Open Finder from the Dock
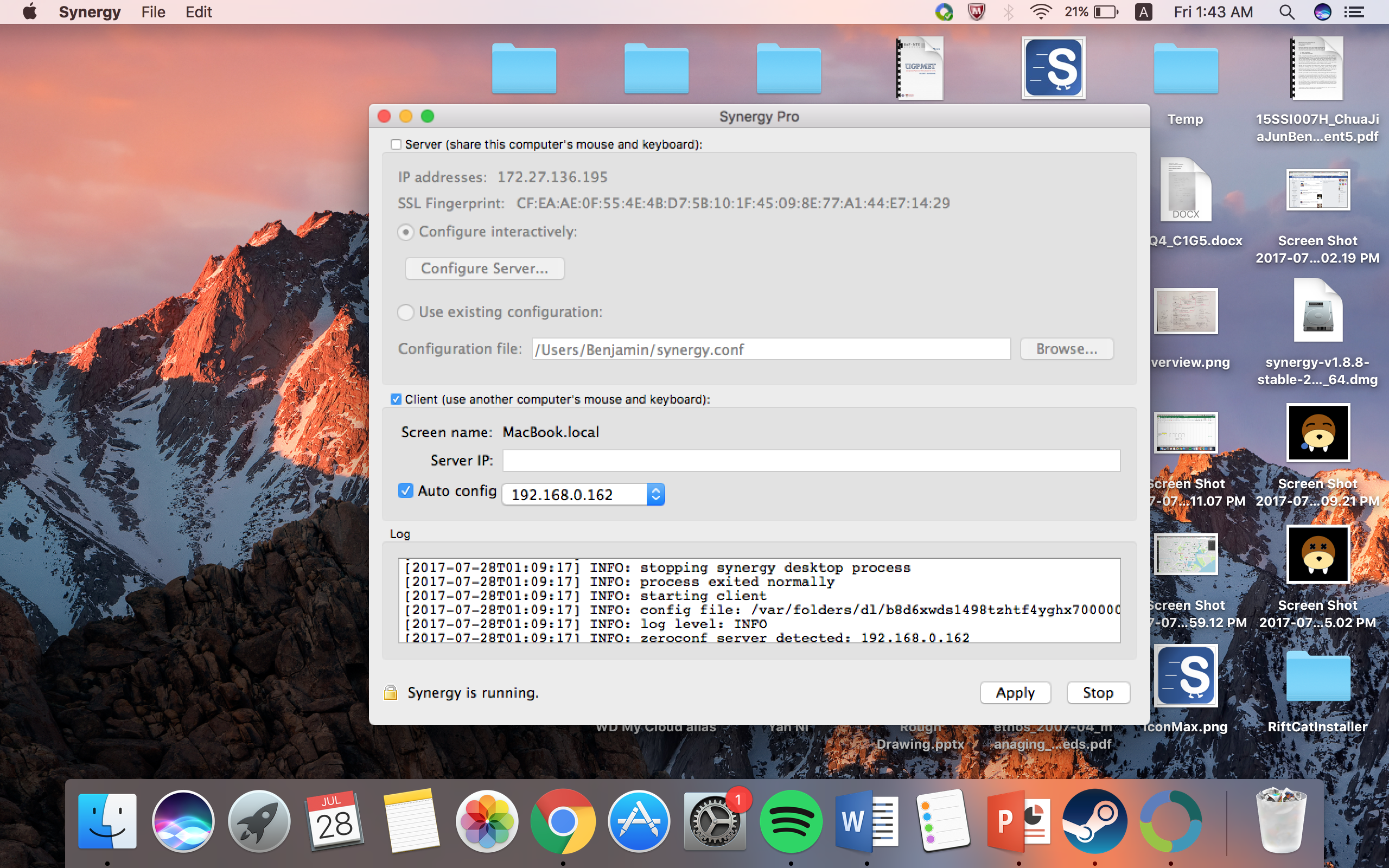Viewport: 1389px width, 868px height. pyautogui.click(x=107, y=821)
